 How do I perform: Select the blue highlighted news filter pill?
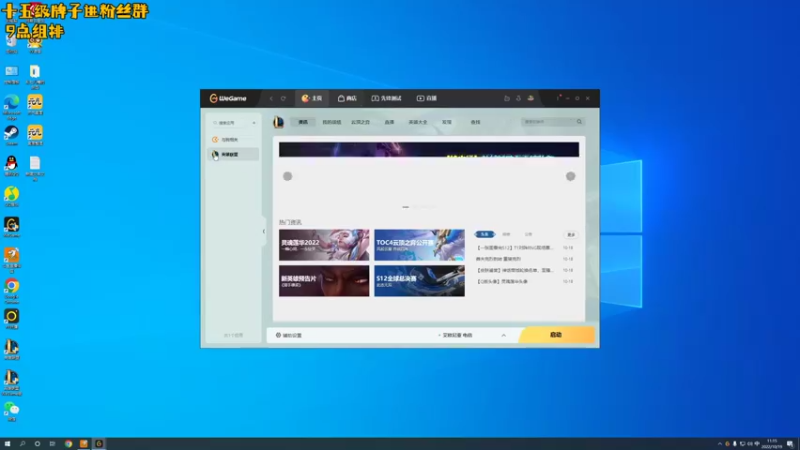click(485, 234)
